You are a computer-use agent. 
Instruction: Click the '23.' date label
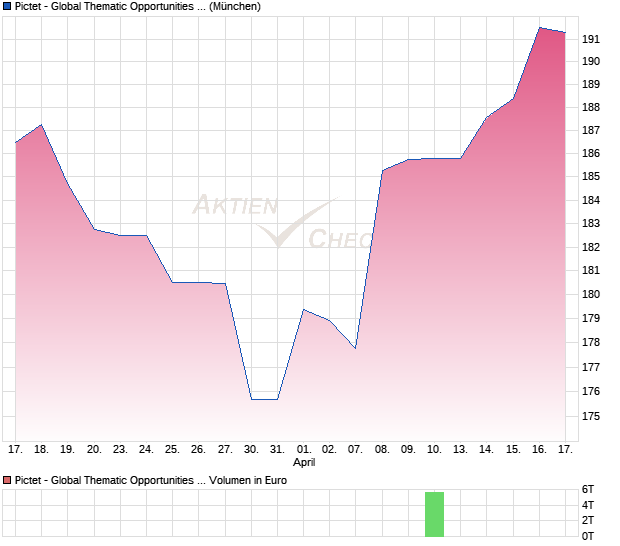click(120, 450)
